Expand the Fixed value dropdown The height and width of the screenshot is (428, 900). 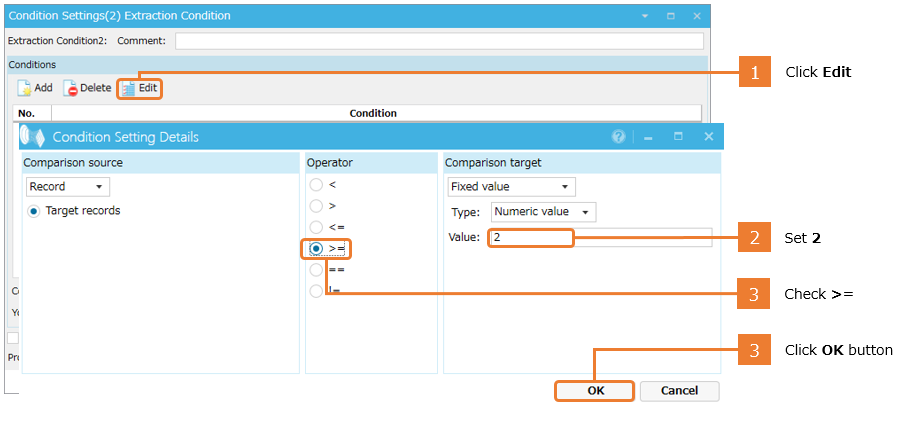pos(511,187)
